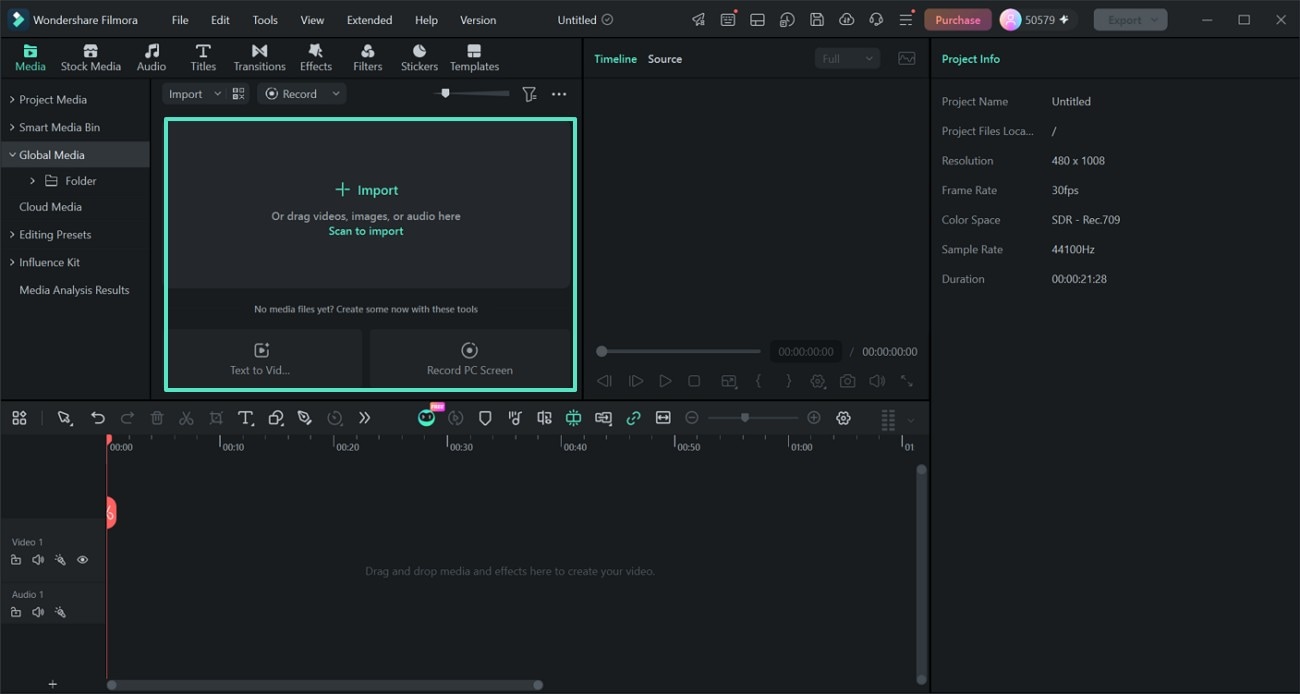
Task: Toggle the timeline snapping icon
Action: pyautogui.click(x=573, y=418)
